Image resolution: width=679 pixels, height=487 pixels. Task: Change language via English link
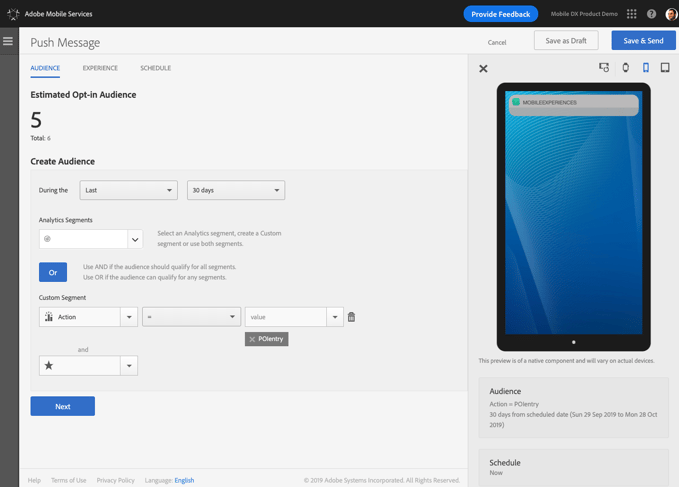(x=184, y=480)
